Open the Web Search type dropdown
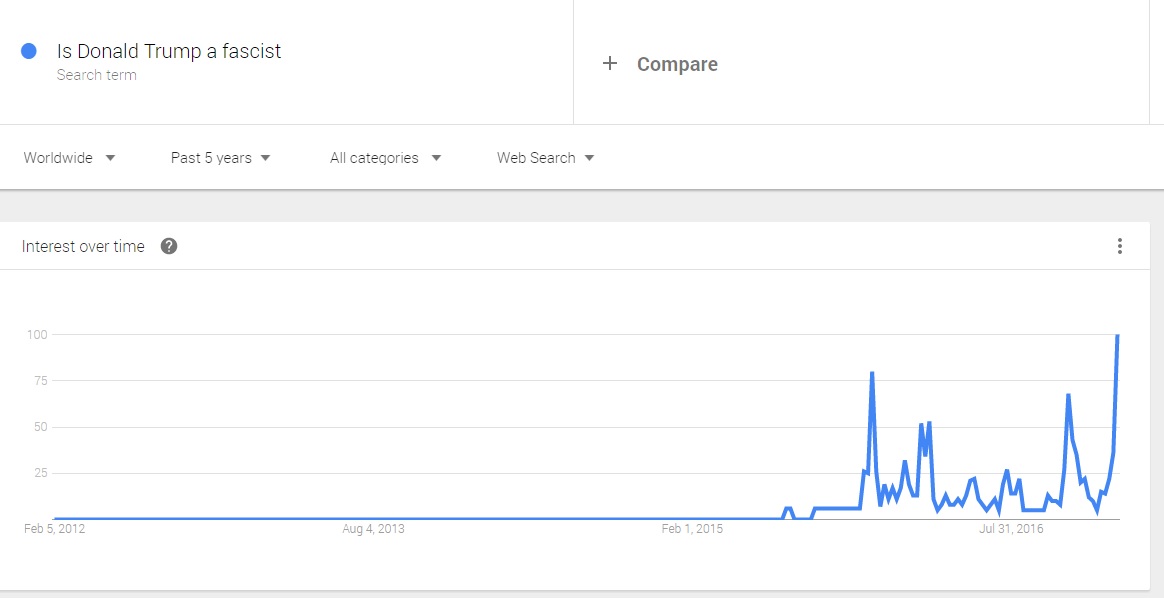This screenshot has width=1164, height=598. pos(546,158)
